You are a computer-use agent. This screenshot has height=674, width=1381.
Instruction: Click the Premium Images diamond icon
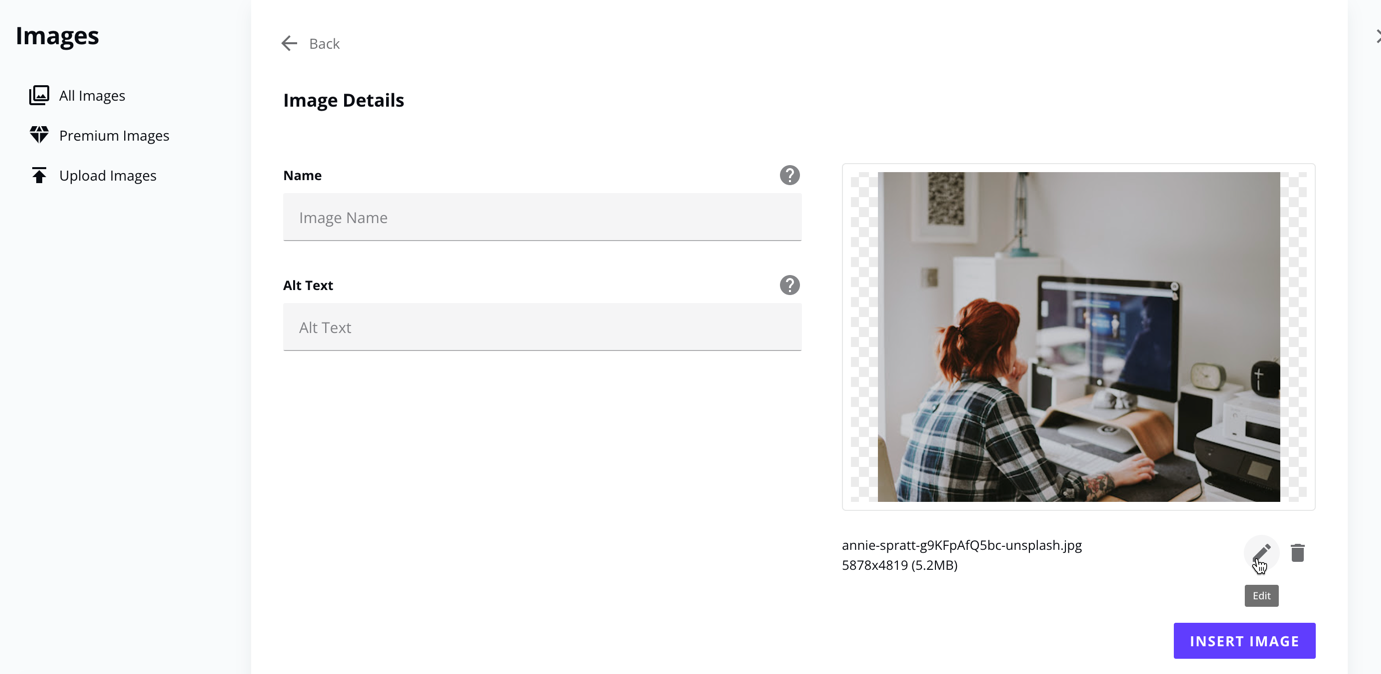point(39,134)
